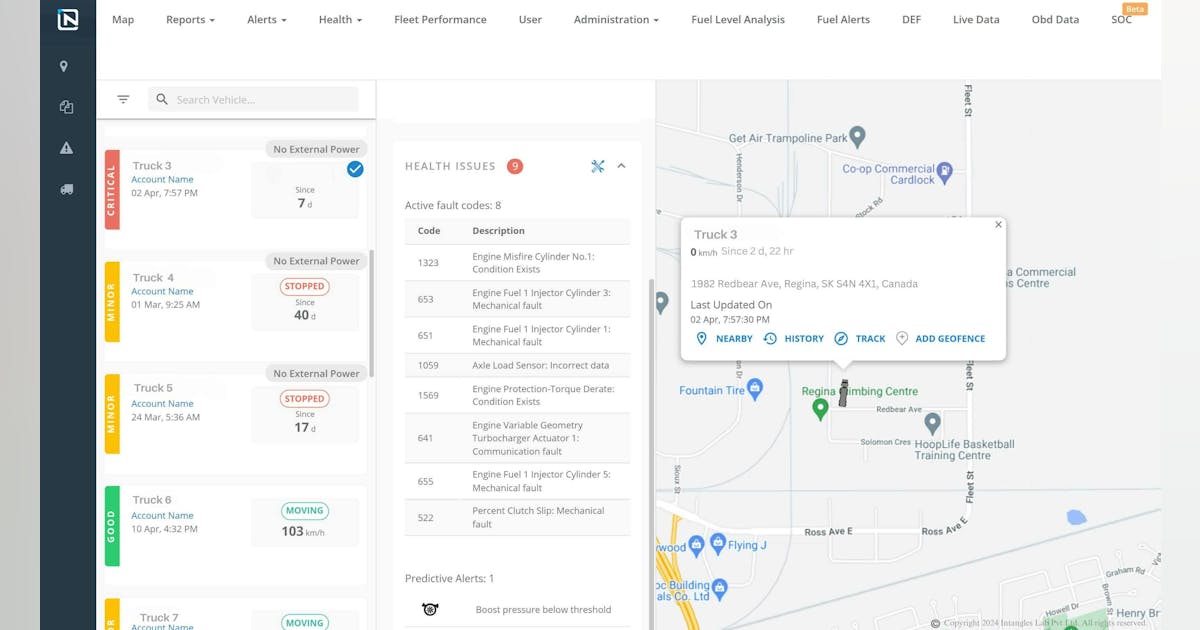Image resolution: width=1200 pixels, height=630 pixels.
Task: Click the Track compass icon for Truck 3
Action: pos(841,338)
